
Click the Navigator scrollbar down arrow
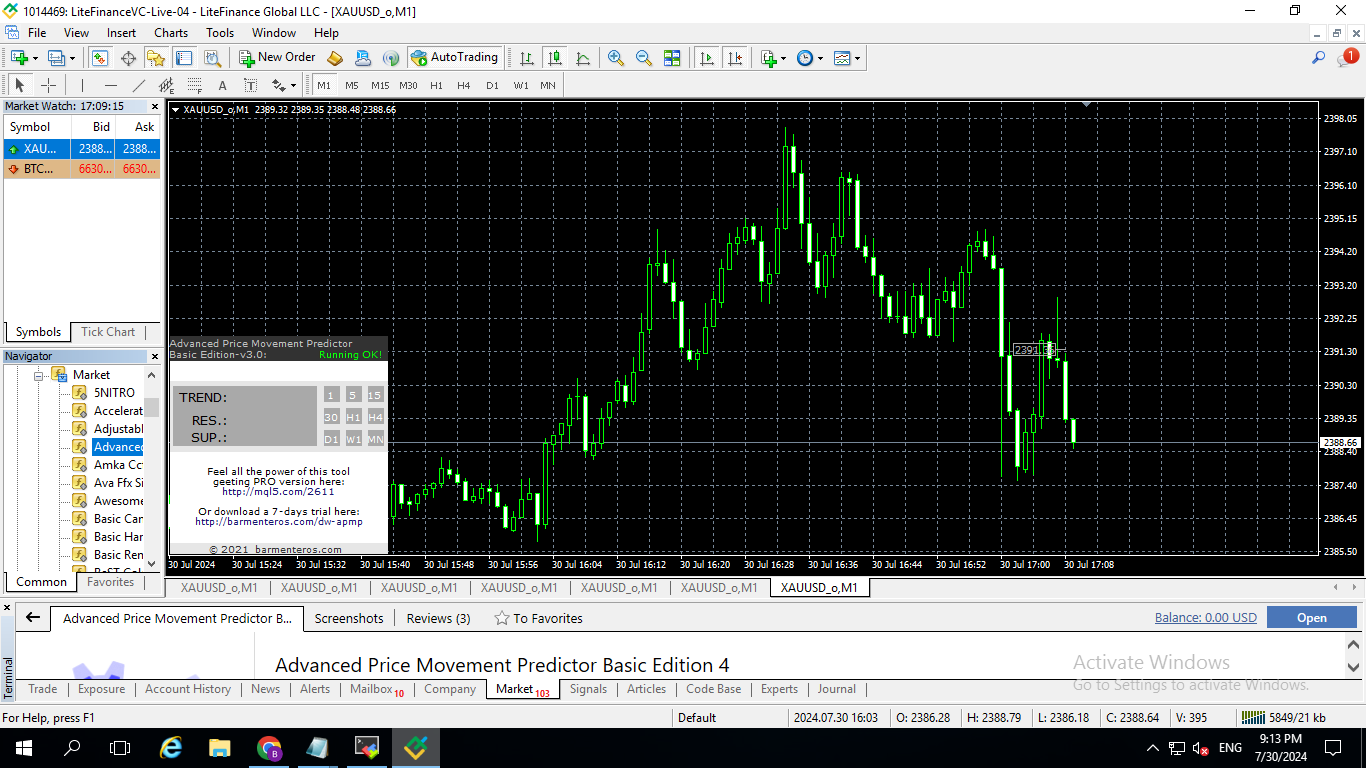point(152,563)
